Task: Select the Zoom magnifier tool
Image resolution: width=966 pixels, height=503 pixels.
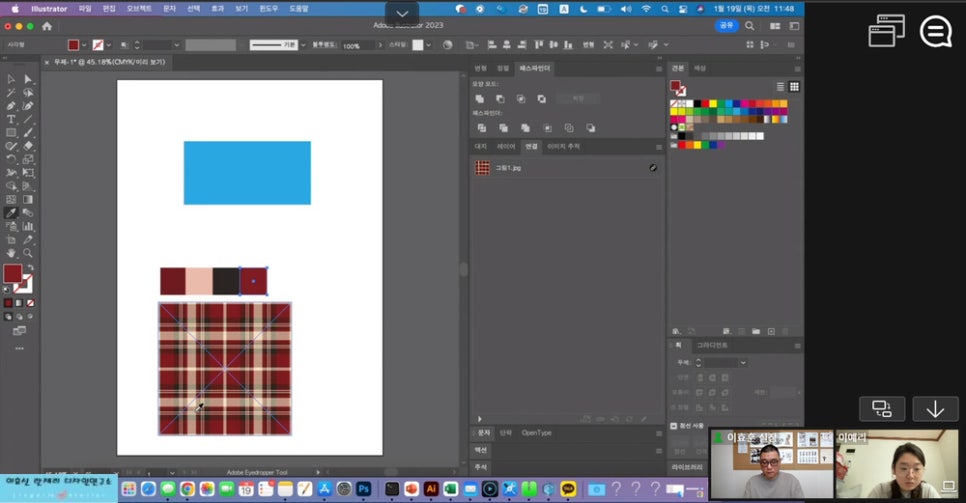Action: pyautogui.click(x=28, y=253)
